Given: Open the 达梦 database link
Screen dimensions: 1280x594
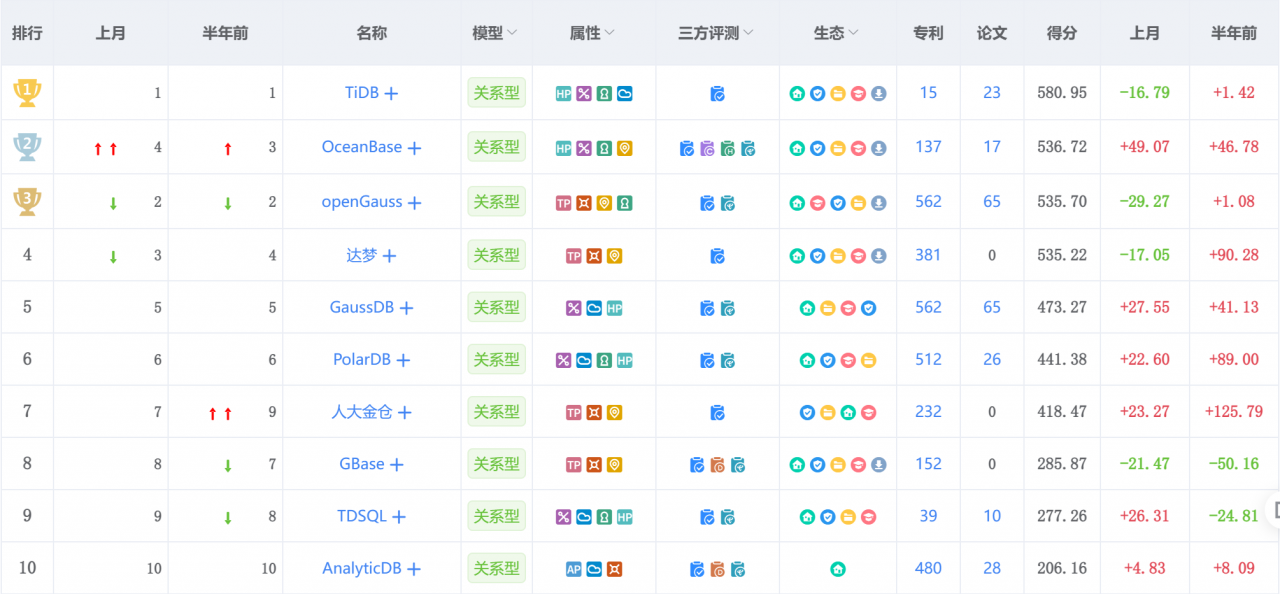Looking at the screenshot, I should [x=362, y=255].
